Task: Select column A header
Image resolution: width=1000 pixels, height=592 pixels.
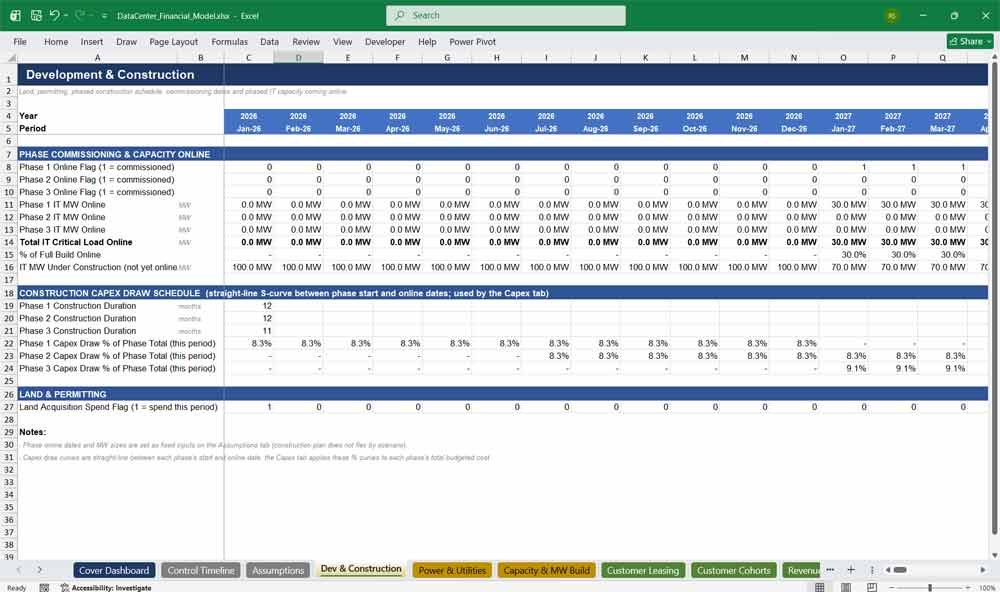Action: point(98,58)
